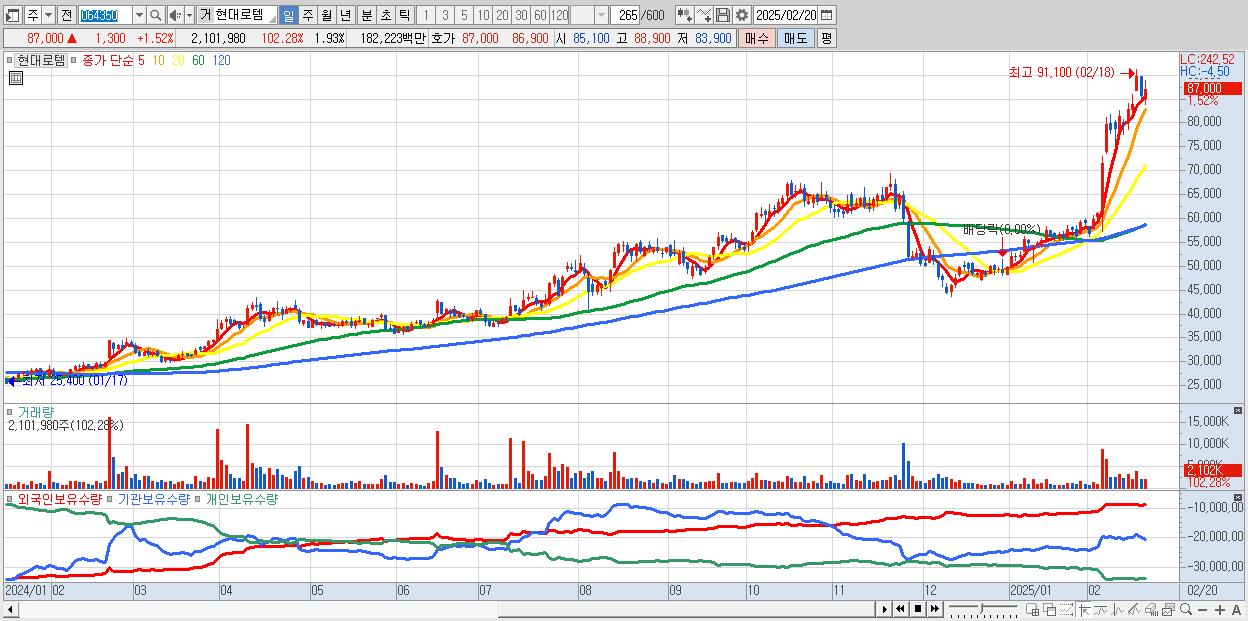The image size is (1248, 621).
Task: Click the 거래량 volume panel label
Action: tap(36, 412)
